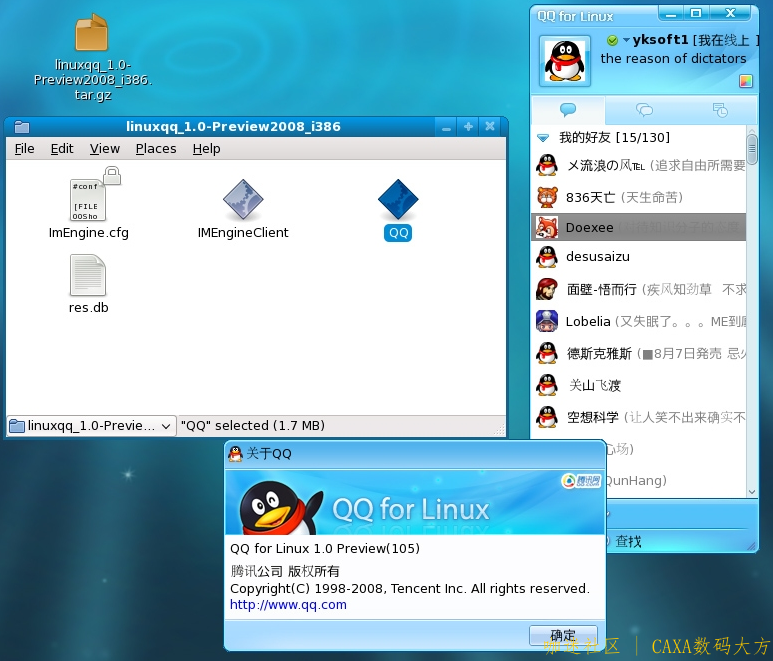Minimize the QQ for Linux window
Viewport: 773px width, 661px height.
click(671, 14)
